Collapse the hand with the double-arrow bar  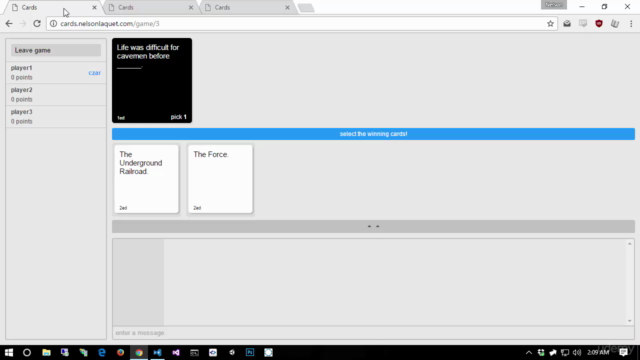373,226
